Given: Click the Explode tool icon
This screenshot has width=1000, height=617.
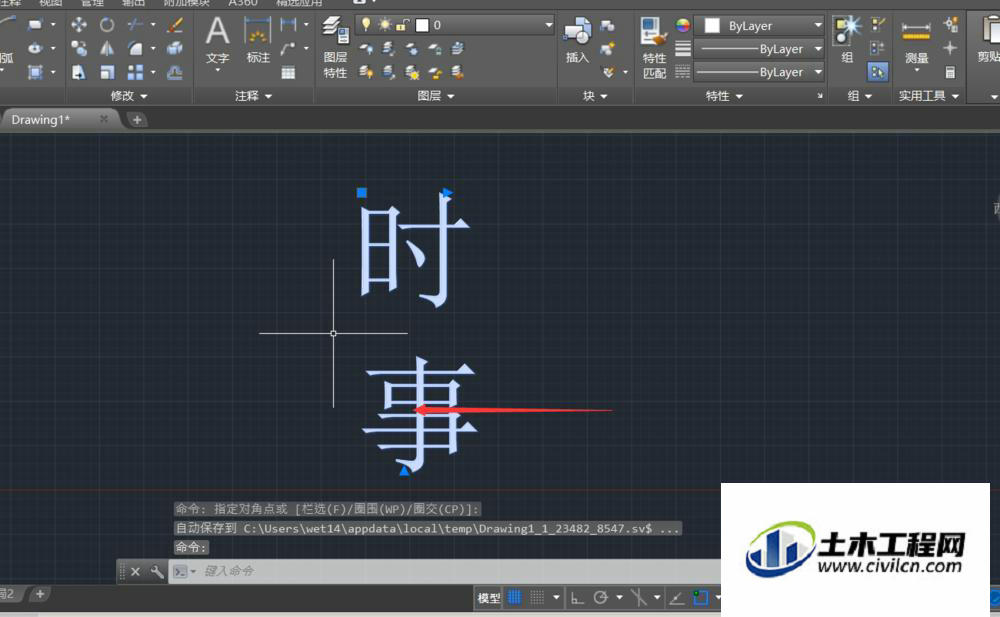Looking at the screenshot, I should (175, 48).
